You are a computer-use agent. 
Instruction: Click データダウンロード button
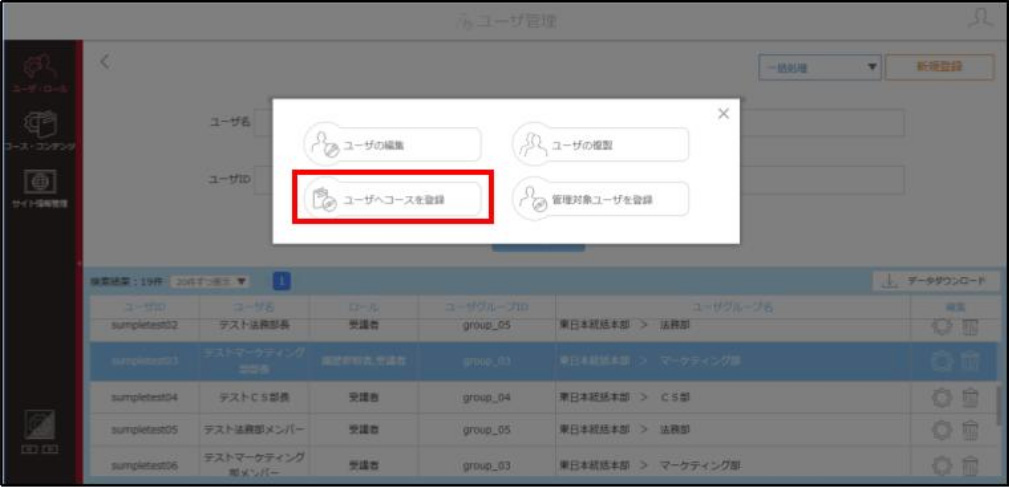click(936, 281)
